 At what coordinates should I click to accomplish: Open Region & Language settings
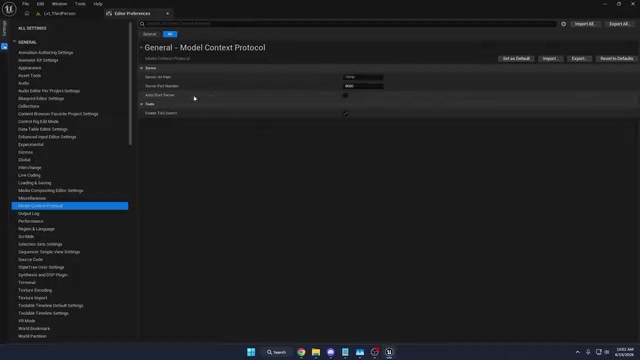(36, 229)
